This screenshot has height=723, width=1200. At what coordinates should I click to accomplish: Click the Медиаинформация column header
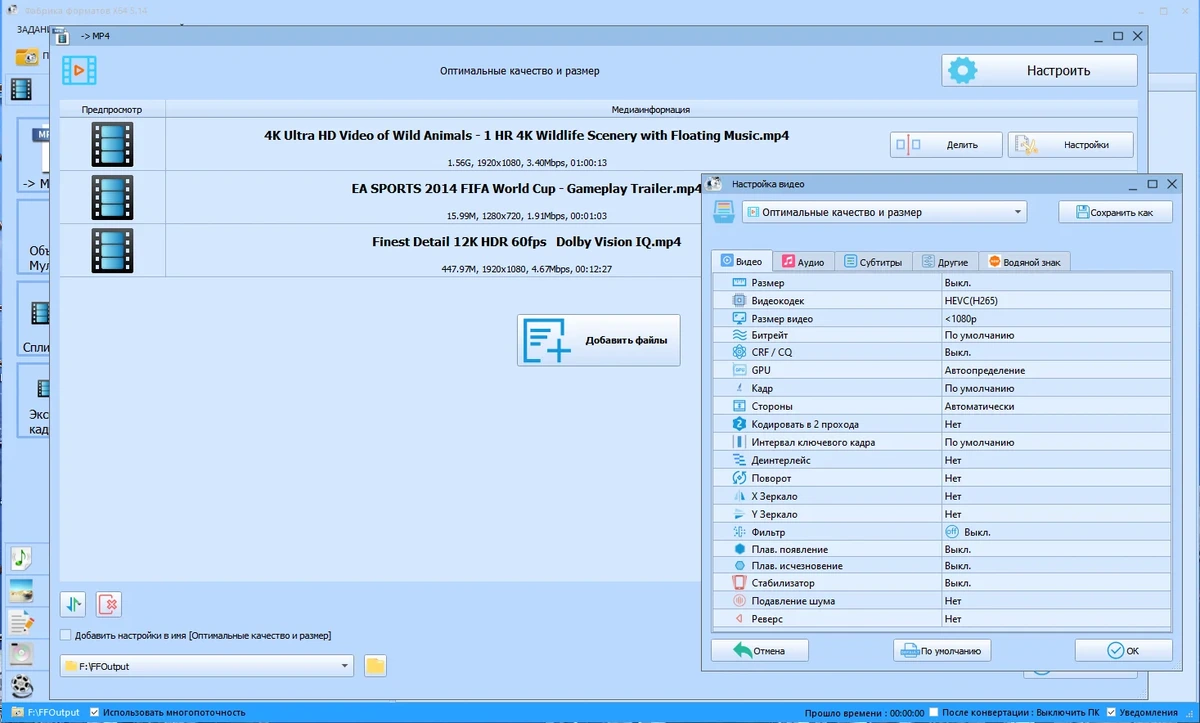point(651,109)
